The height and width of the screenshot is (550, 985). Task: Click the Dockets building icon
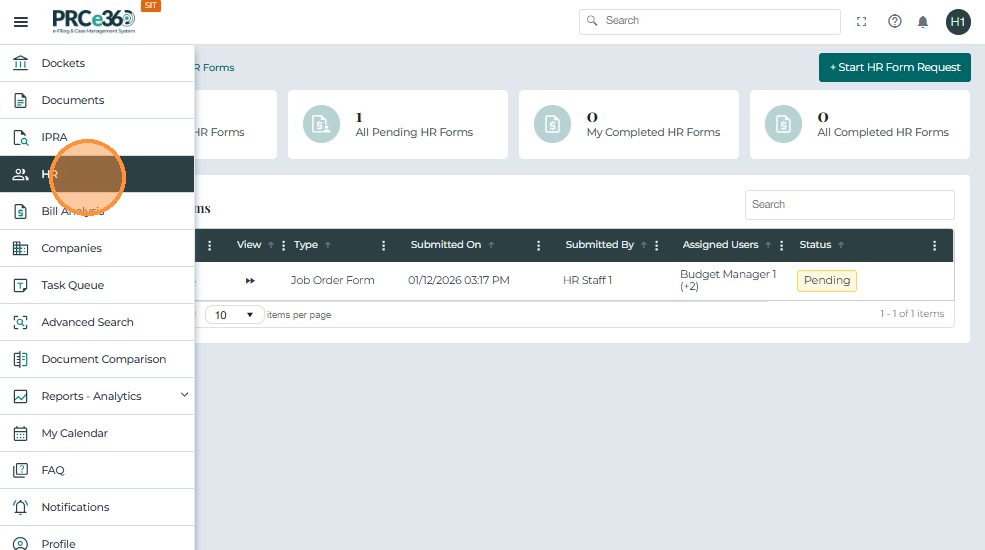coord(21,63)
